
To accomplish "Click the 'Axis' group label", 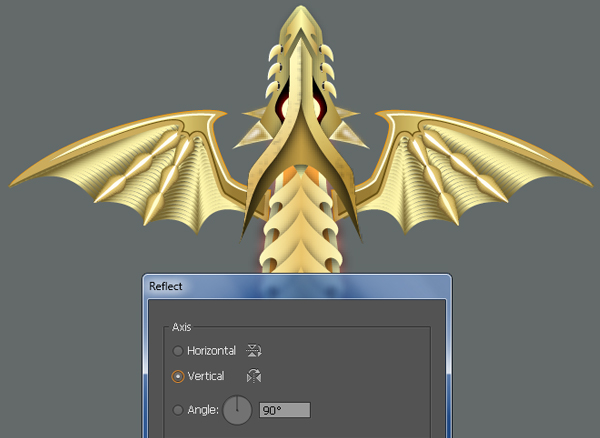I will [181, 327].
